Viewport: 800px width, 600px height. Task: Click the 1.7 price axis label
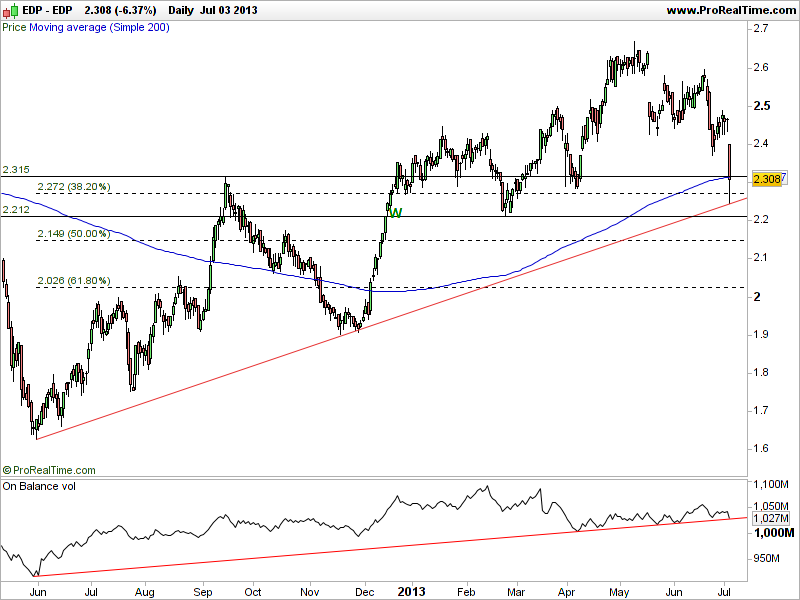[761, 410]
